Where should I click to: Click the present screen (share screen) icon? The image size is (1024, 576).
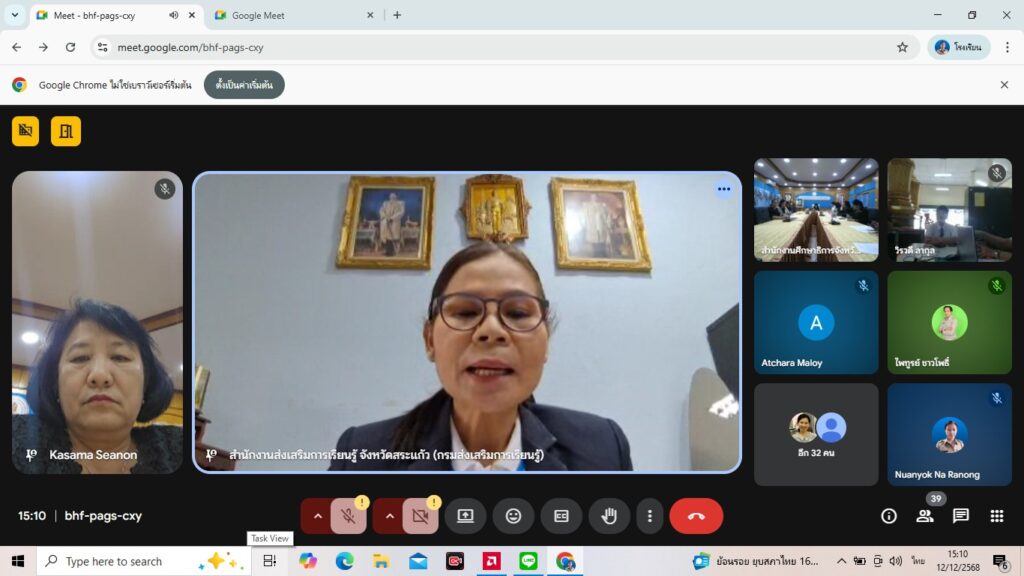465,516
